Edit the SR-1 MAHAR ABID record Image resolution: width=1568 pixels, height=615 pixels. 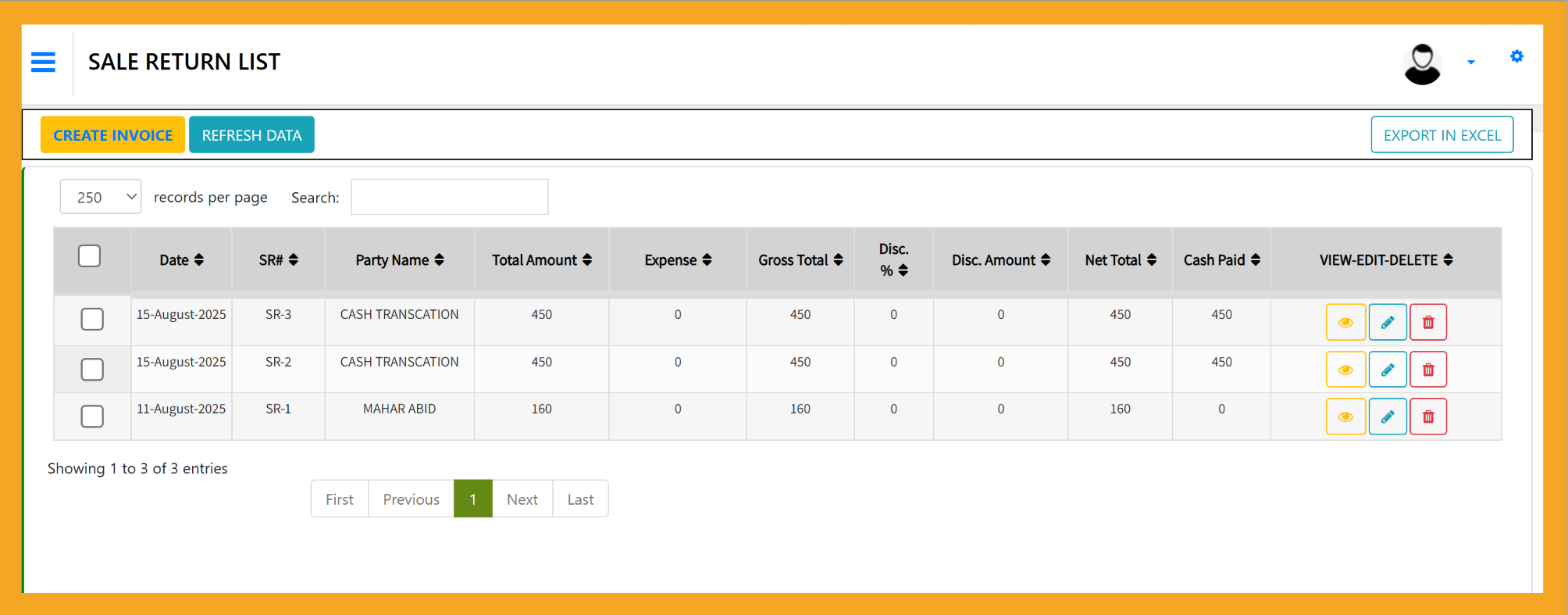coord(1388,417)
